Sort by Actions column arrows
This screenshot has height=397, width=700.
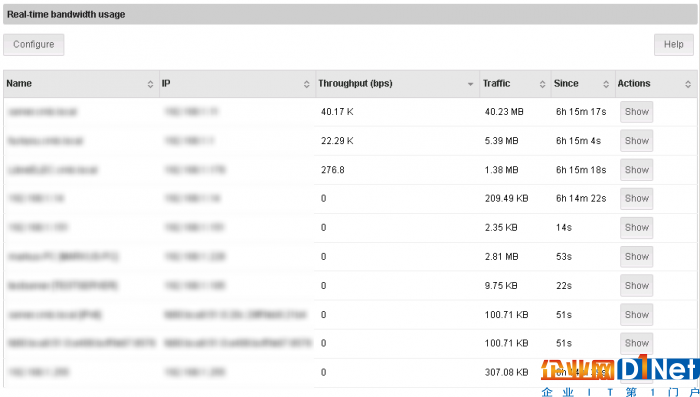(688, 84)
